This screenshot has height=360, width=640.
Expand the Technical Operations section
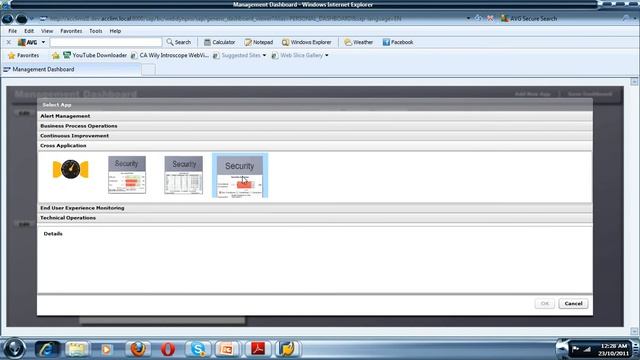point(315,218)
